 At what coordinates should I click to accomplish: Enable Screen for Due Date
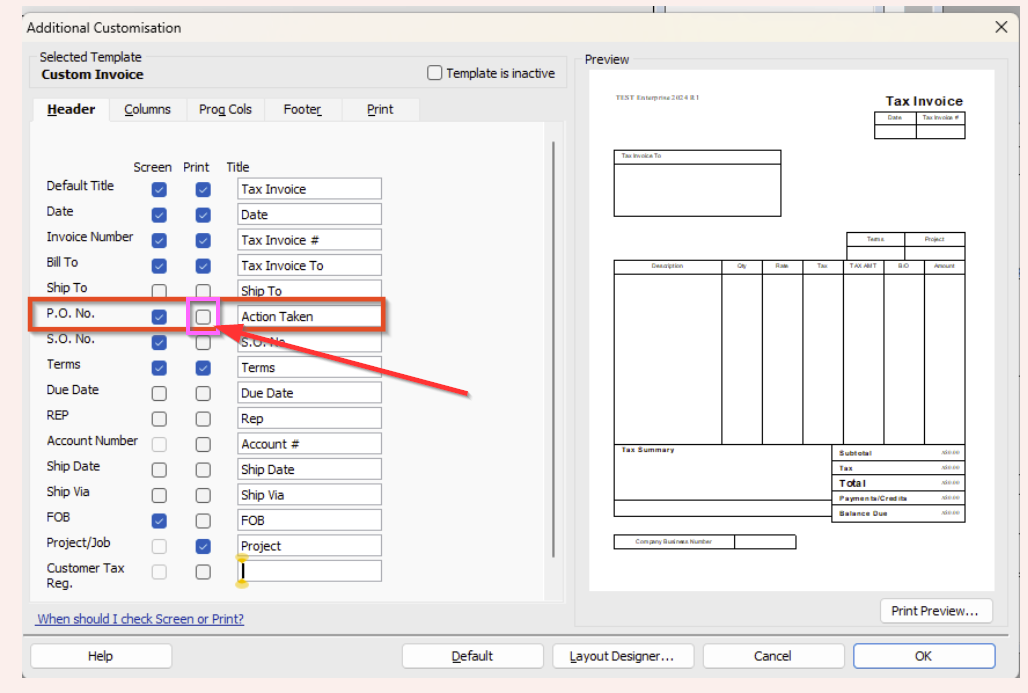pyautogui.click(x=159, y=393)
